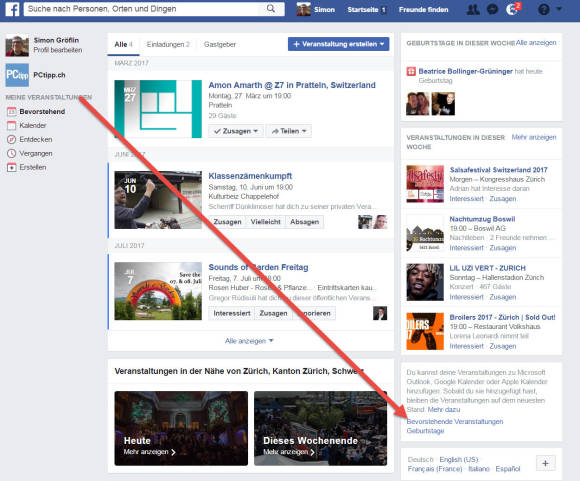Expand the Alle anzeigen events list

(x=249, y=341)
